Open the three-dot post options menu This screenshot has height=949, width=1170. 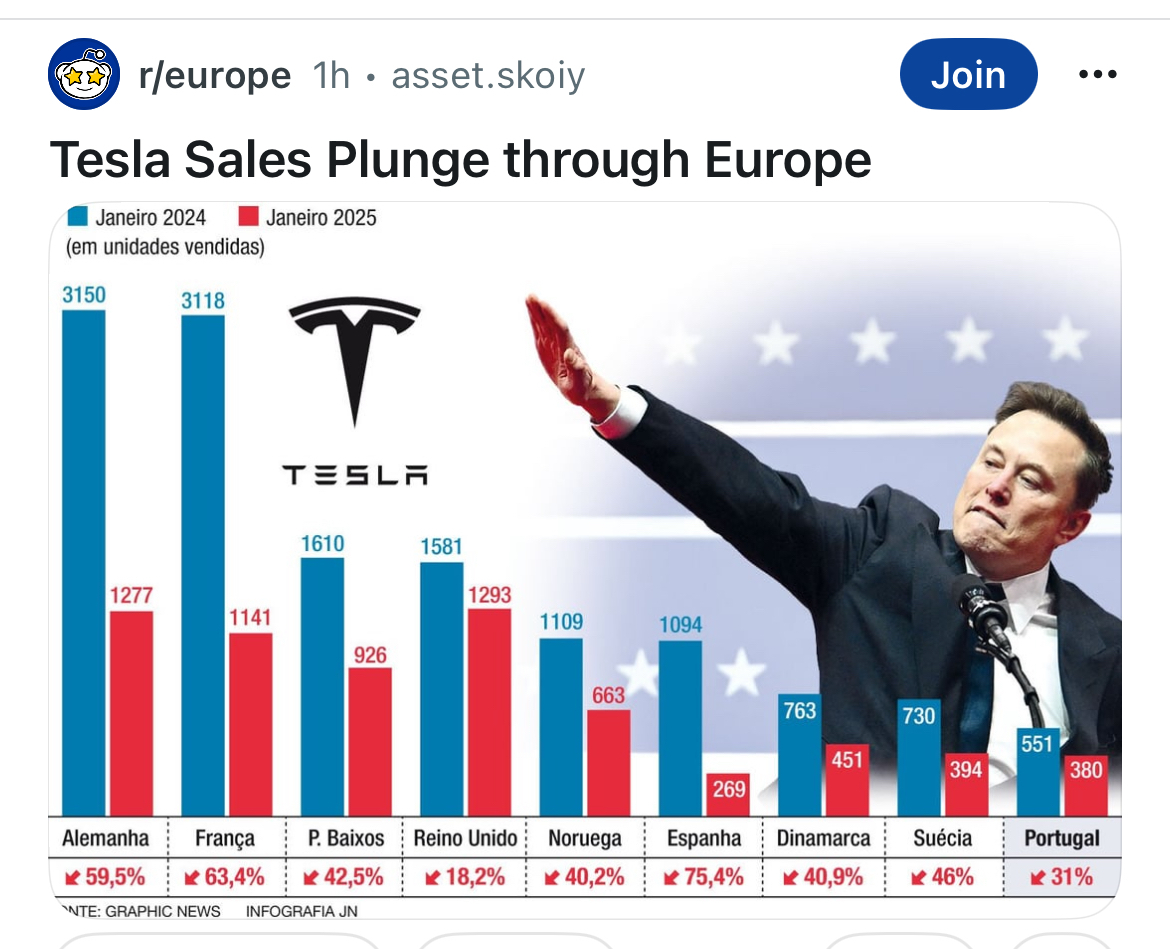coord(1097,75)
